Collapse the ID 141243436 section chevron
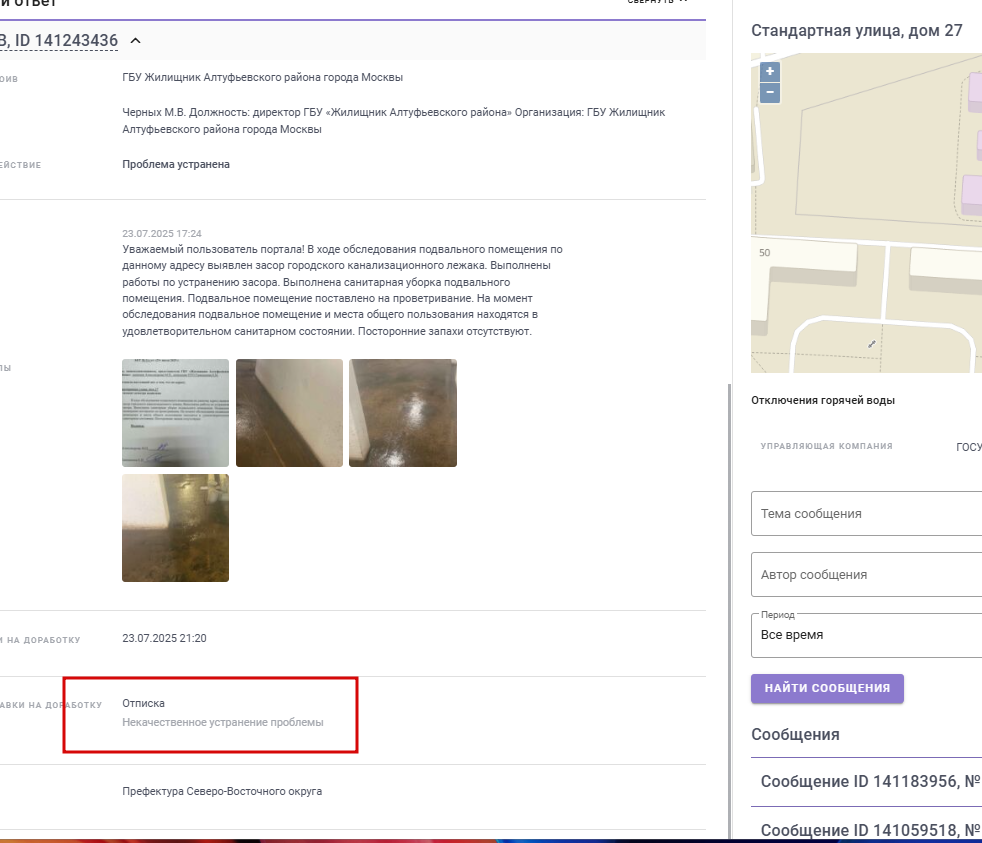Screen dimensions: 982x843 point(135,41)
